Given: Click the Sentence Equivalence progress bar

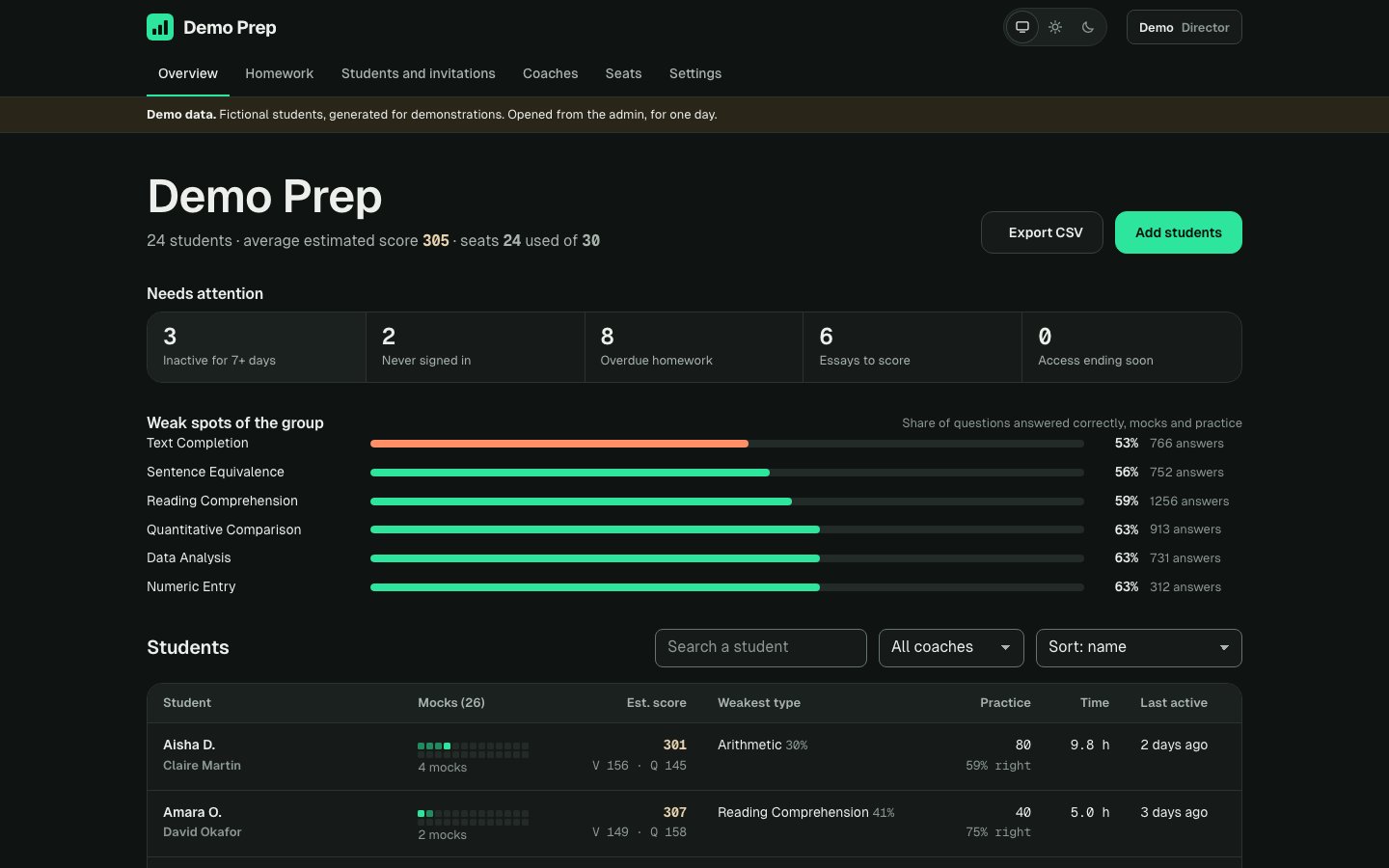Looking at the screenshot, I should click(727, 473).
